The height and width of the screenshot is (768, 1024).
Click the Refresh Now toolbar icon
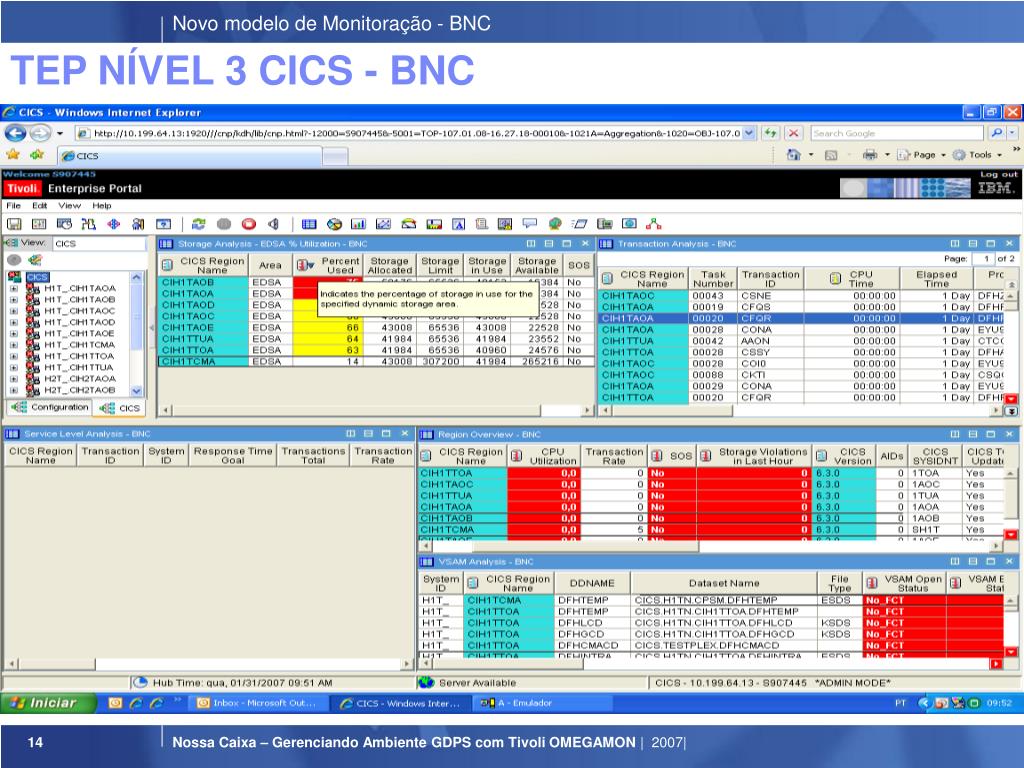(199, 224)
